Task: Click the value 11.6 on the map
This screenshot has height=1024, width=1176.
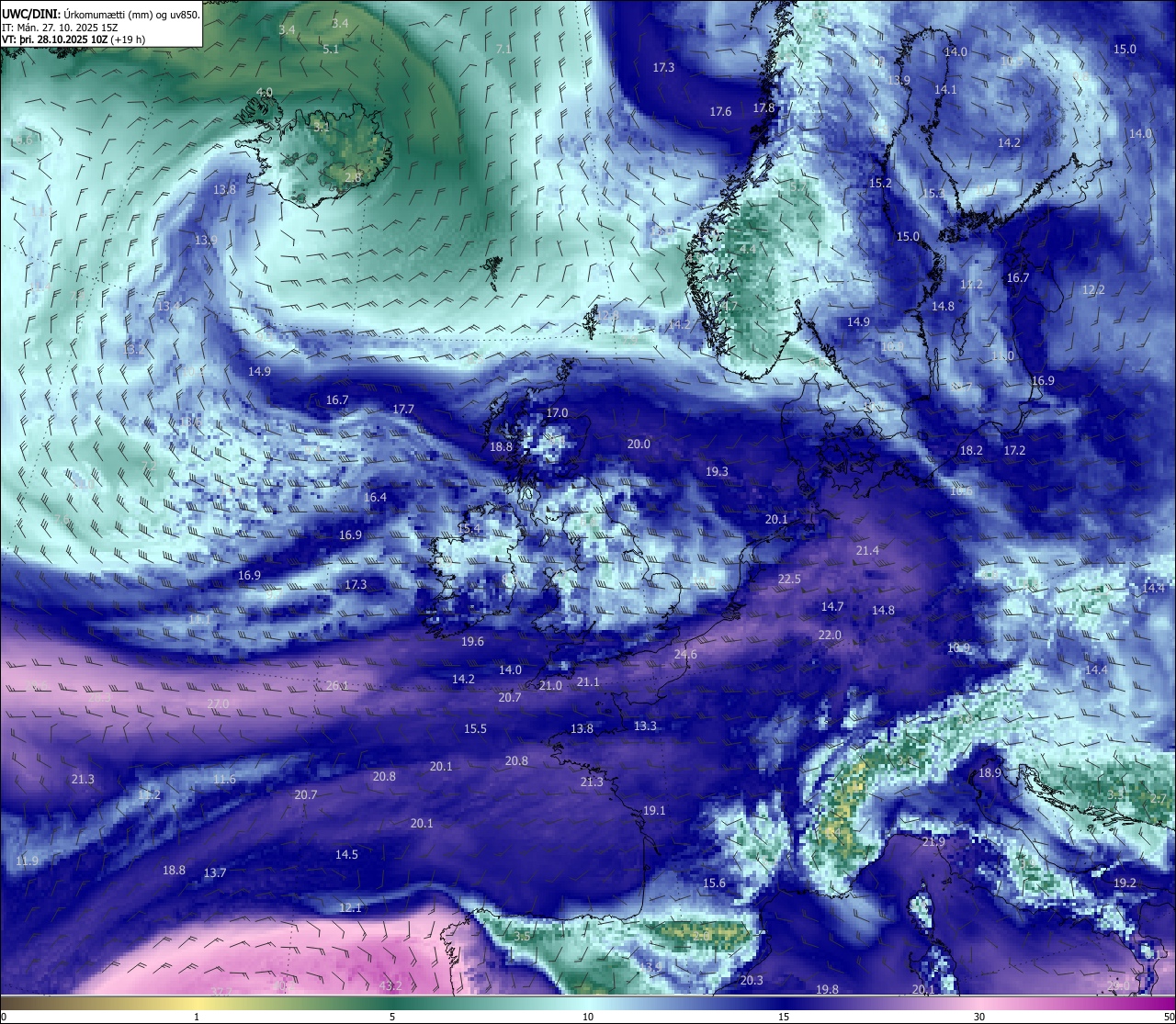Action: (224, 779)
